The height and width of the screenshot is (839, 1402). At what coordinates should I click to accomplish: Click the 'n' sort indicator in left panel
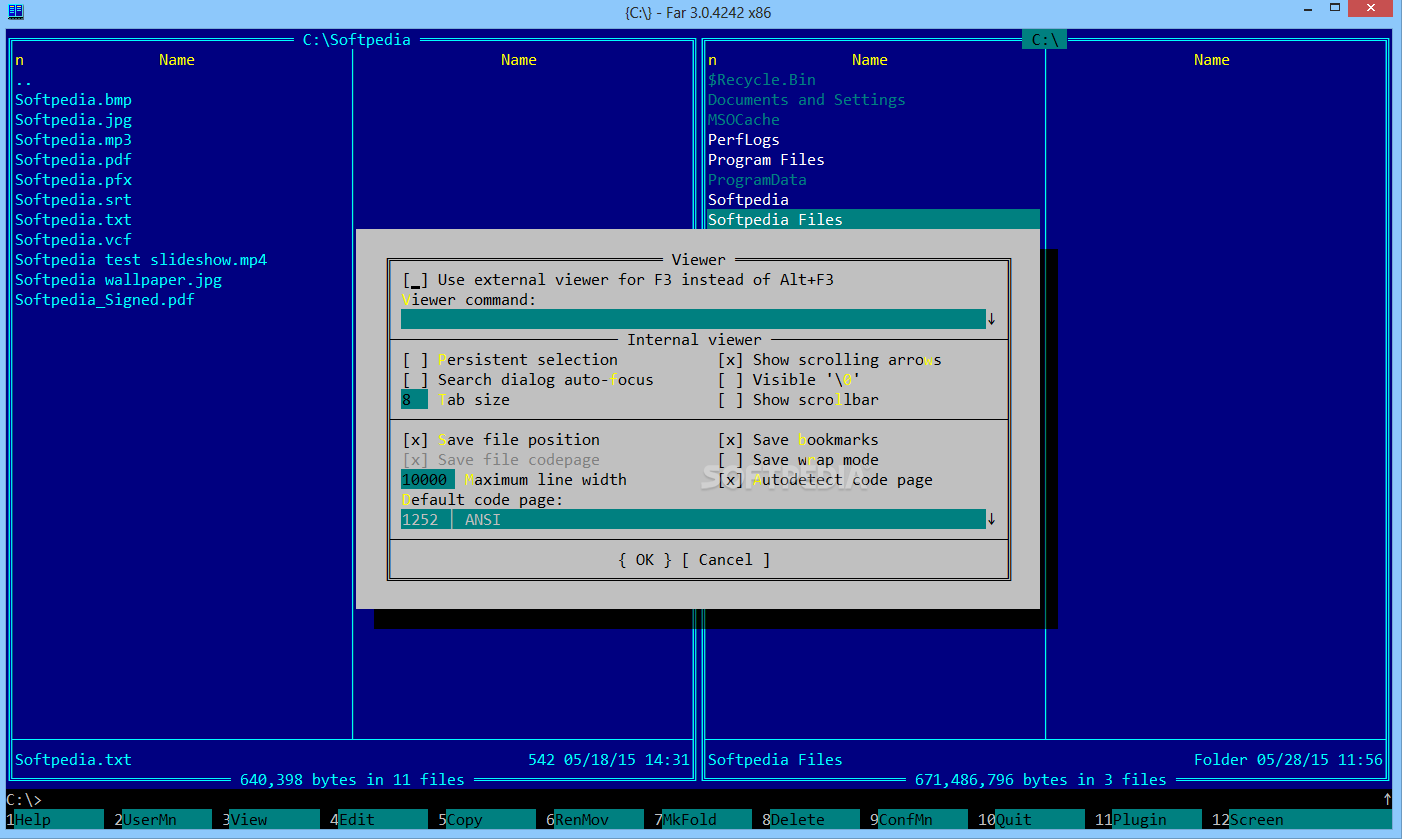(19, 60)
